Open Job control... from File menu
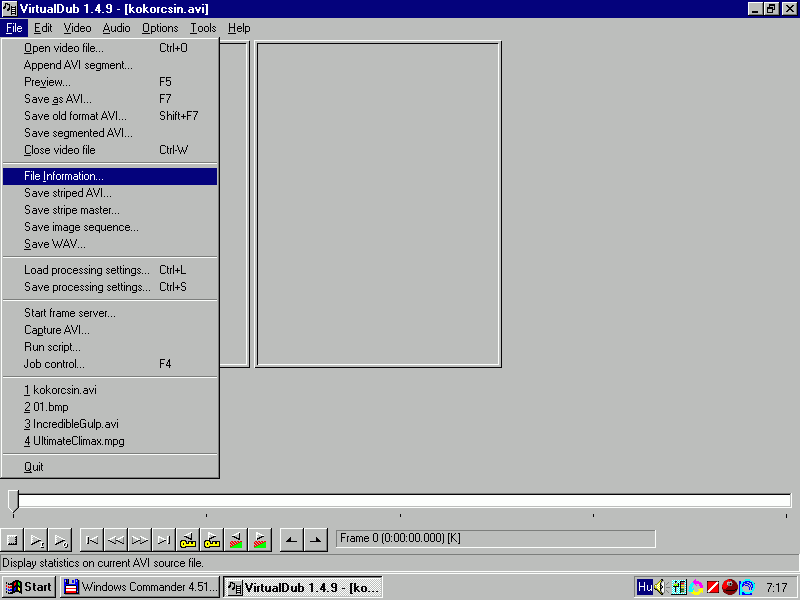 (x=110, y=364)
